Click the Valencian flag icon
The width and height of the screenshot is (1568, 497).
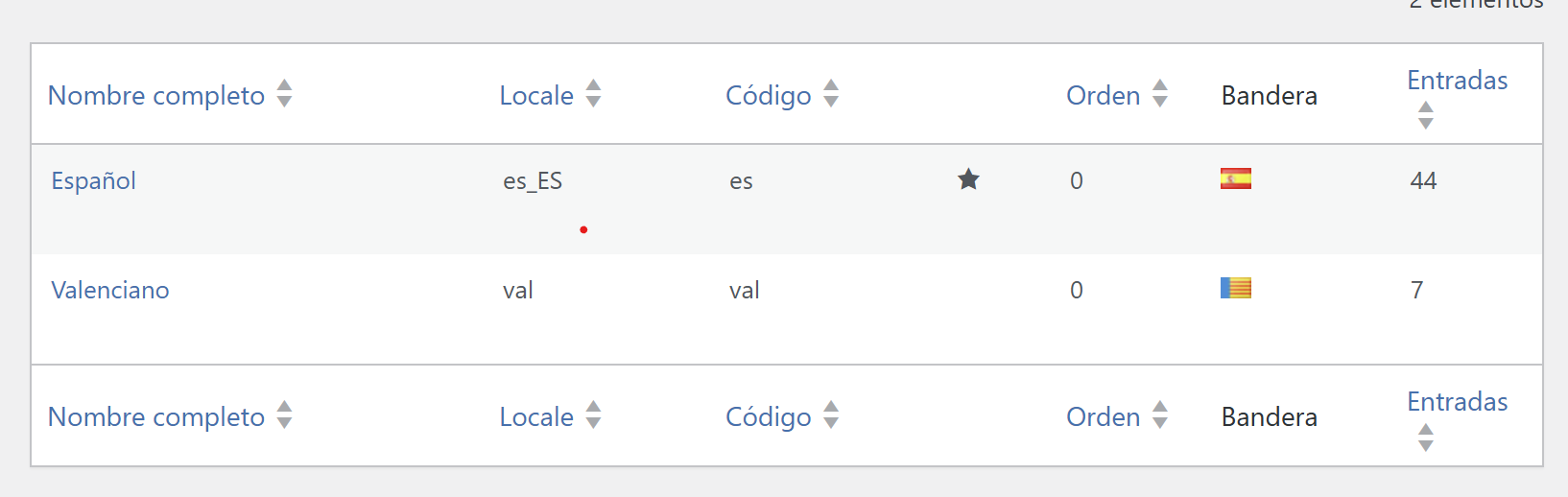point(1235,288)
